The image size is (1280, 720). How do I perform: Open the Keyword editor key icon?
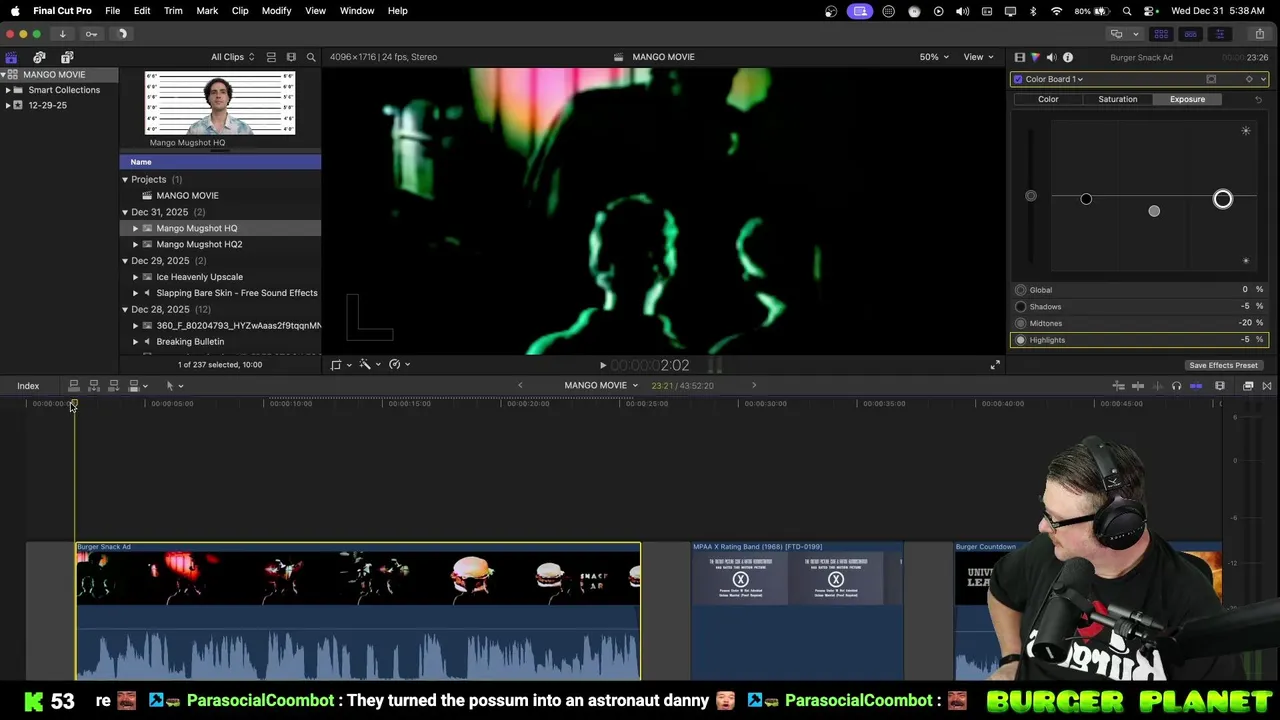[x=91, y=34]
